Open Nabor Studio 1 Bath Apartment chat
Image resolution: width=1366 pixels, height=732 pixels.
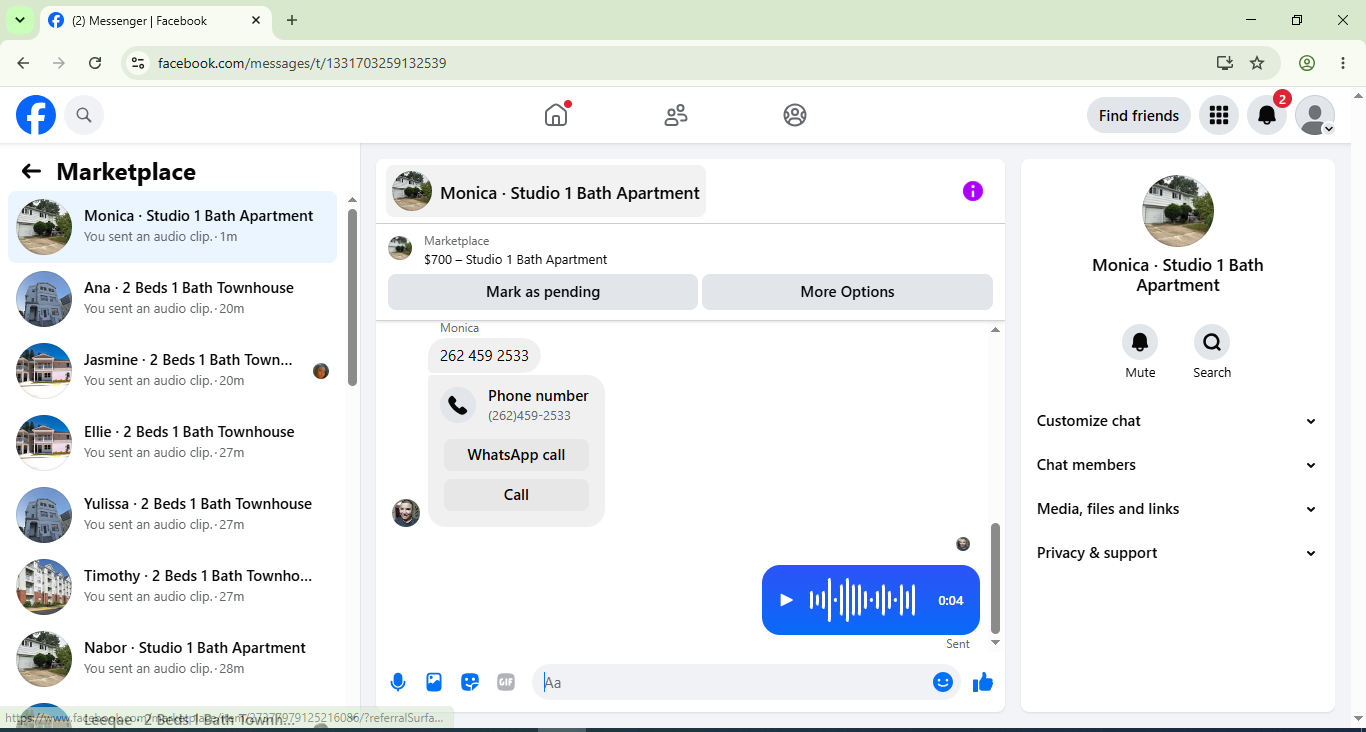pos(172,659)
